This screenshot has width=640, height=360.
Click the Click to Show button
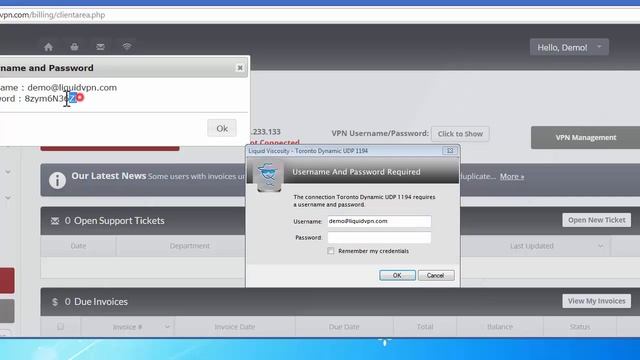(460, 134)
